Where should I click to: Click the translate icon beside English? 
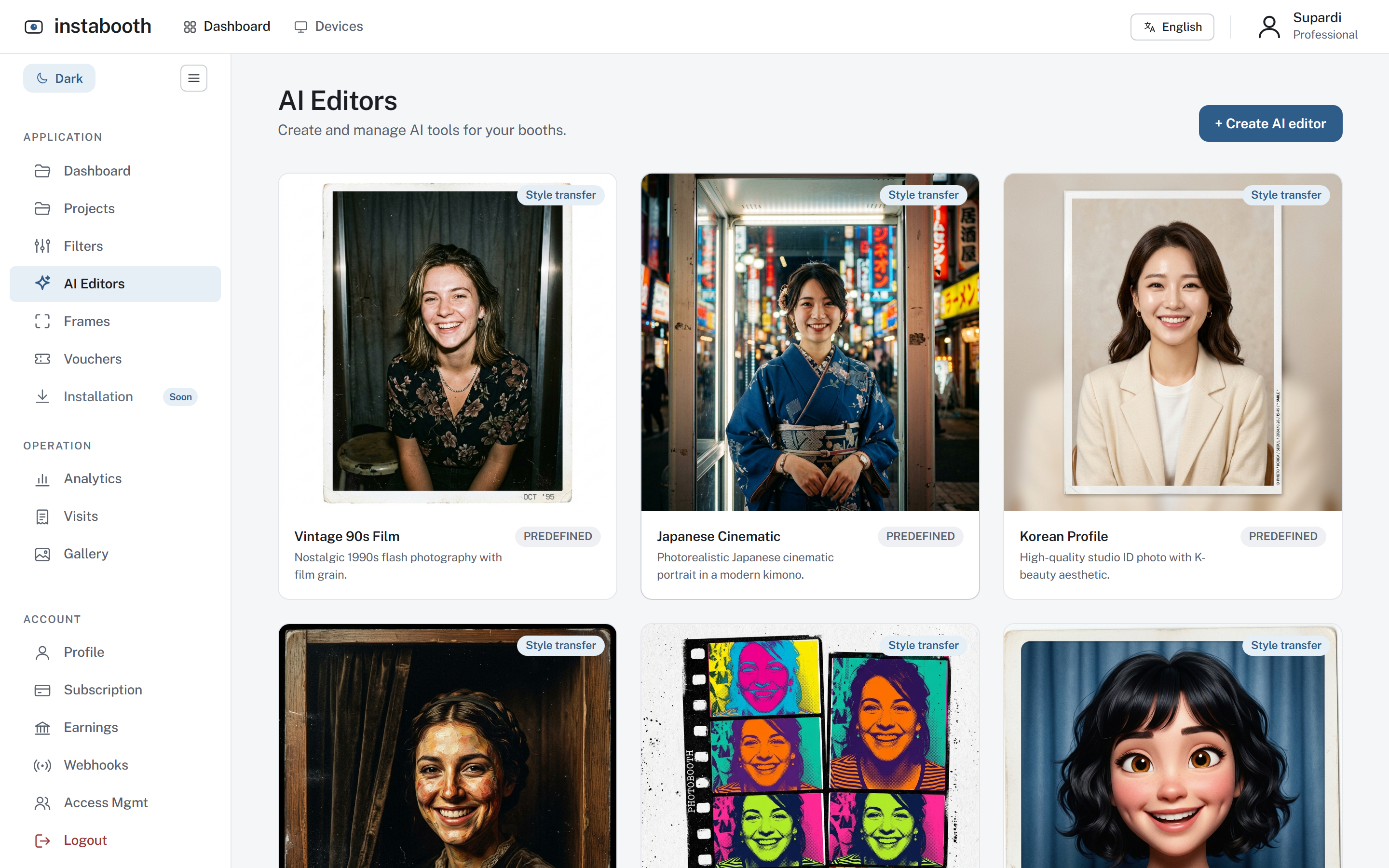tap(1149, 27)
